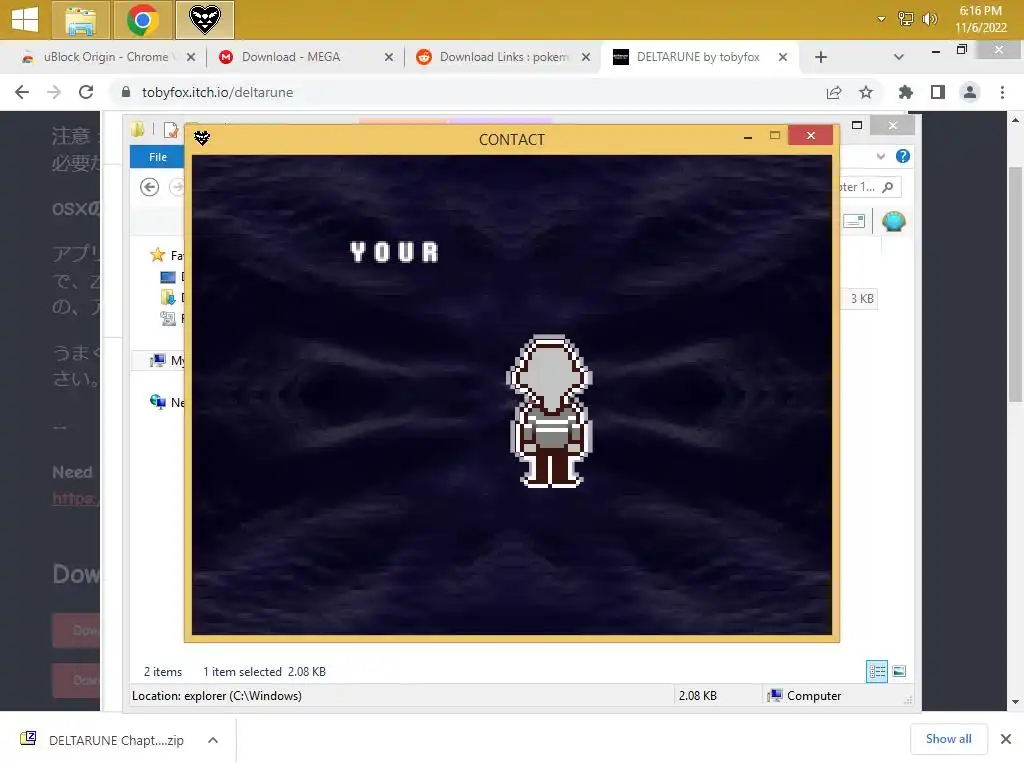Expand the download item options chevron
The height and width of the screenshot is (768, 1024).
pos(213,740)
